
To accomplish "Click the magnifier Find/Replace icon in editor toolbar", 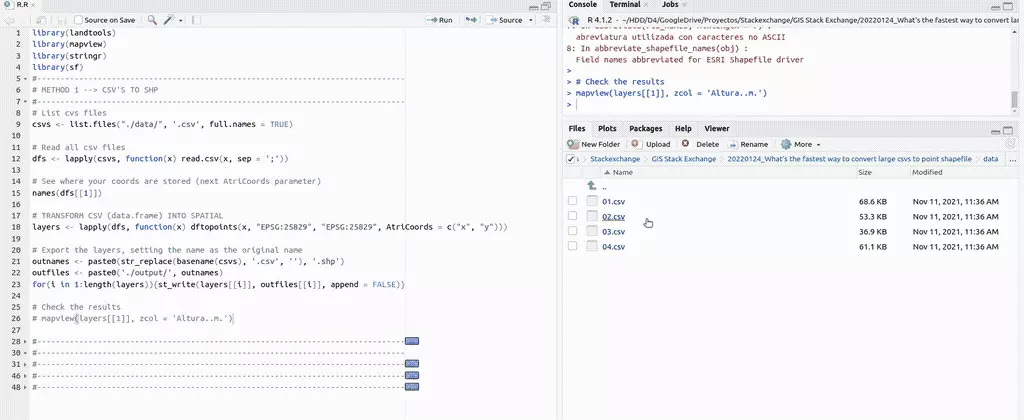I will point(152,20).
